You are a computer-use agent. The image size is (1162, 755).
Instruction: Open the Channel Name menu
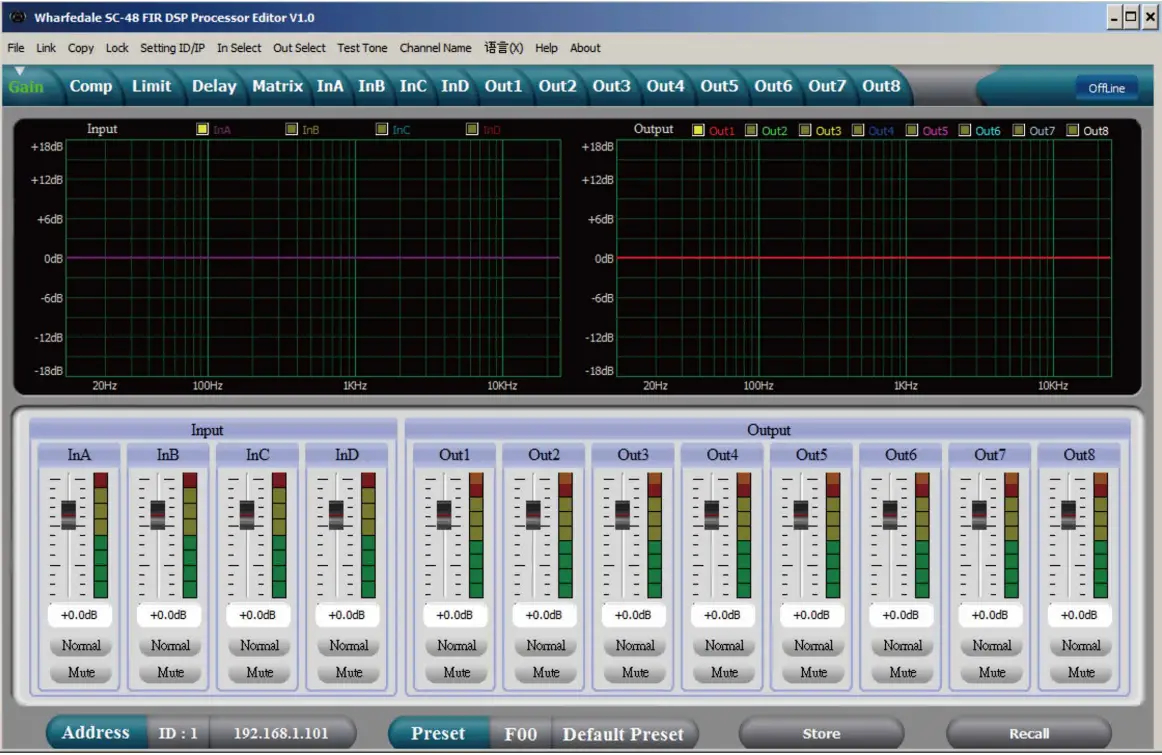[x=435, y=47]
